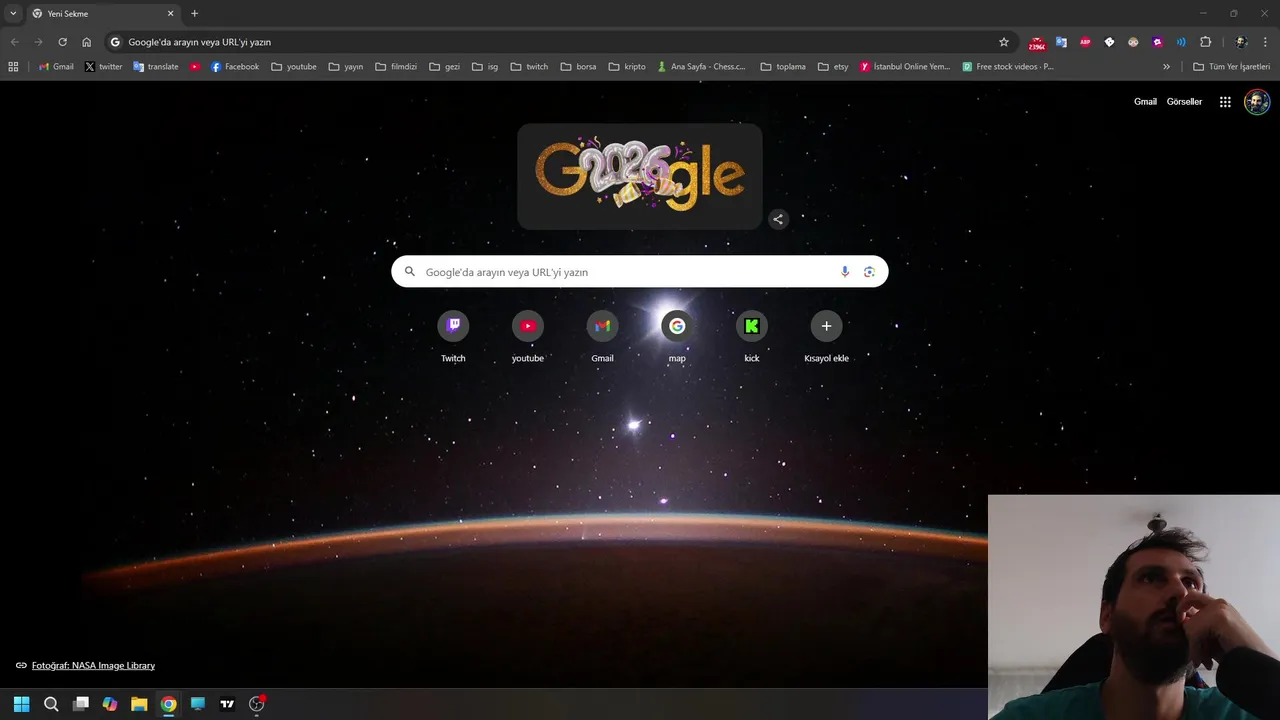Open the Tüm Yer İşaretleri folder
The width and height of the screenshot is (1280, 720).
(x=1231, y=67)
